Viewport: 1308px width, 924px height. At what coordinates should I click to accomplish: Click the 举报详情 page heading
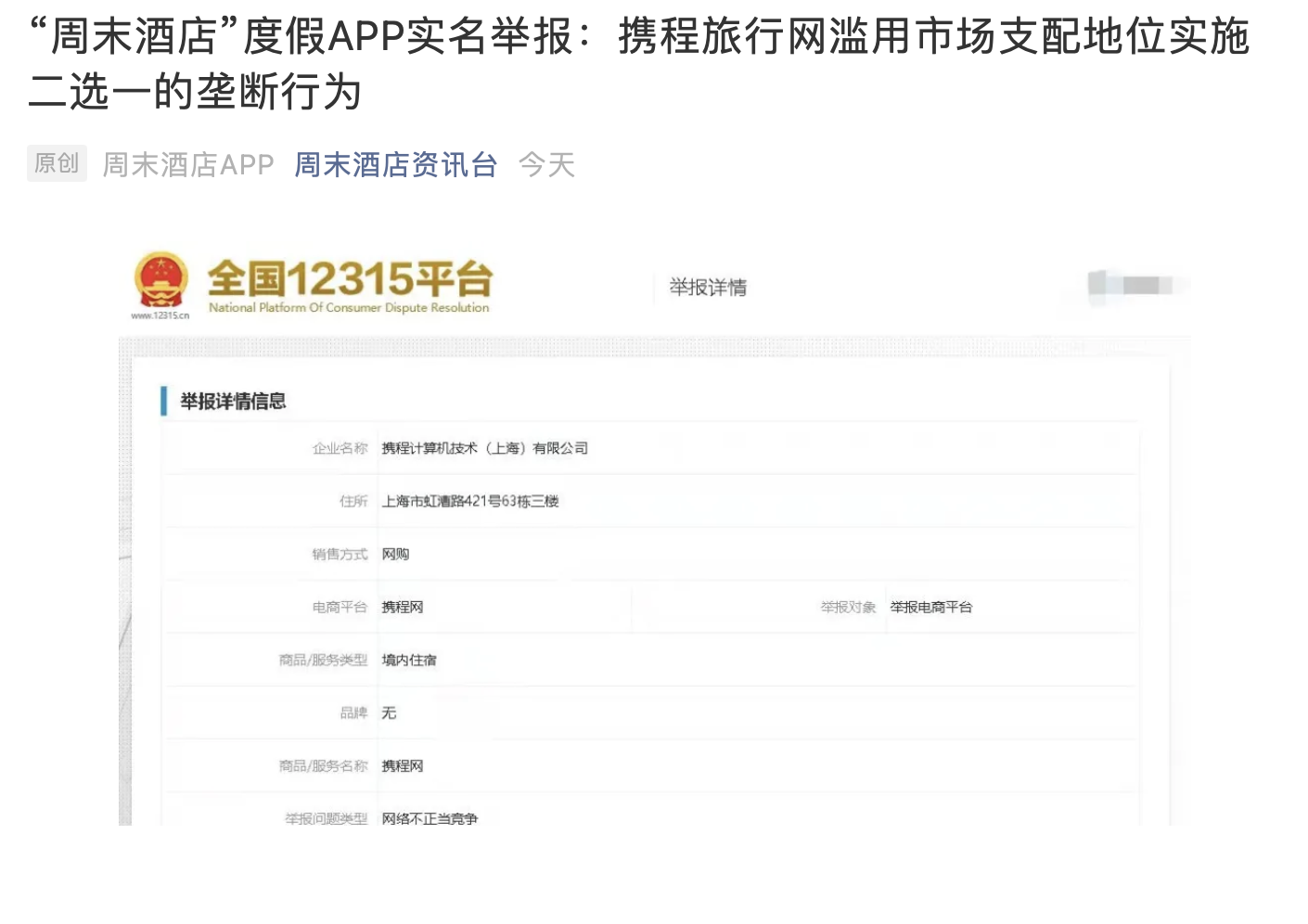(x=708, y=288)
